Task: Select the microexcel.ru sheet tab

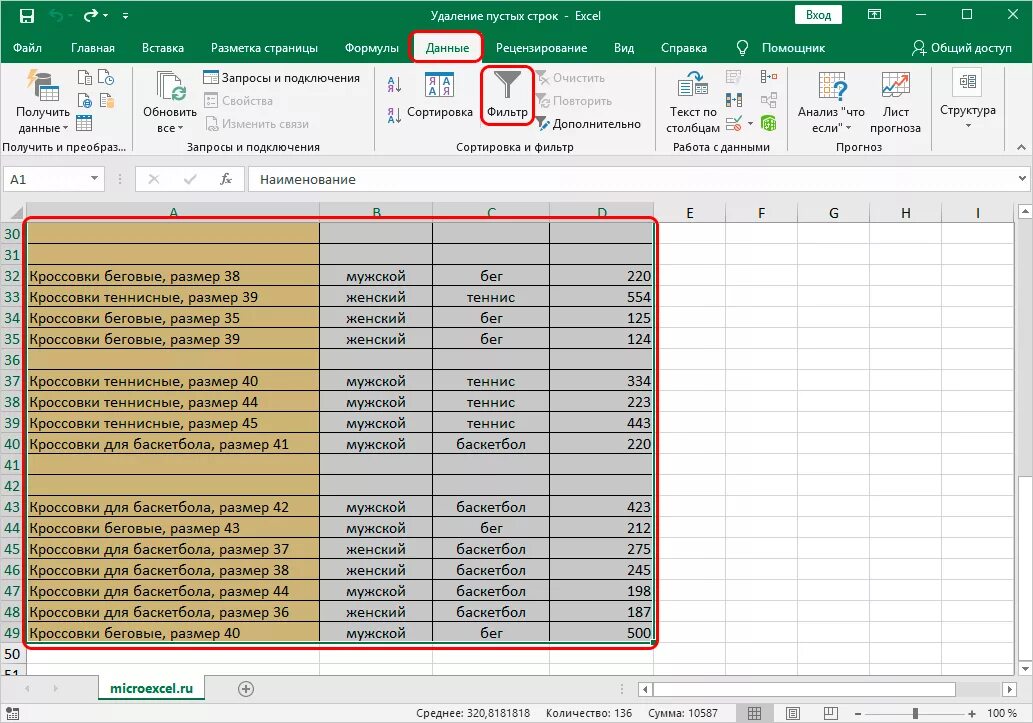Action: coord(152,688)
